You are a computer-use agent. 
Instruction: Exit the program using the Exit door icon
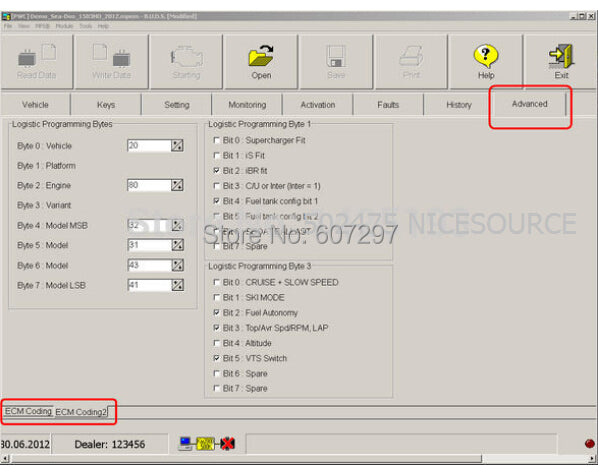pyautogui.click(x=561, y=56)
